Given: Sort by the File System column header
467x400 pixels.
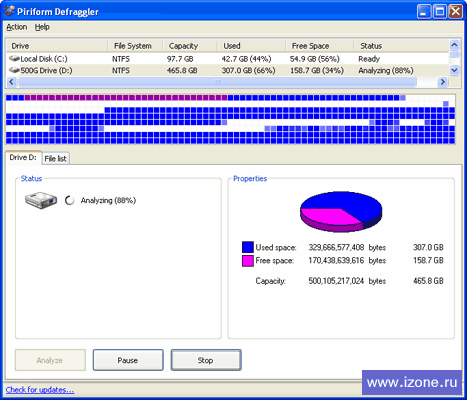Looking at the screenshot, I should pyautogui.click(x=135, y=46).
